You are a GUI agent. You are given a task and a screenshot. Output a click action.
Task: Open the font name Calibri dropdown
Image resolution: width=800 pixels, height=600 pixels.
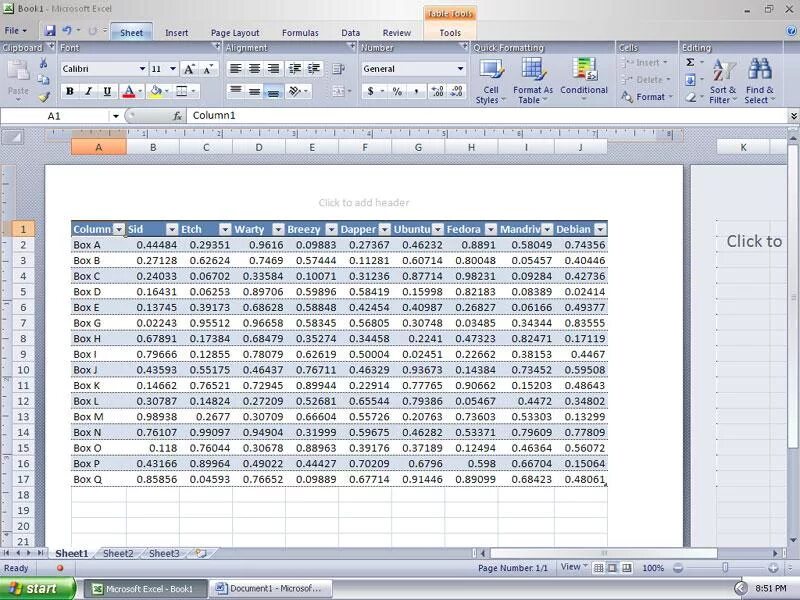click(x=142, y=69)
